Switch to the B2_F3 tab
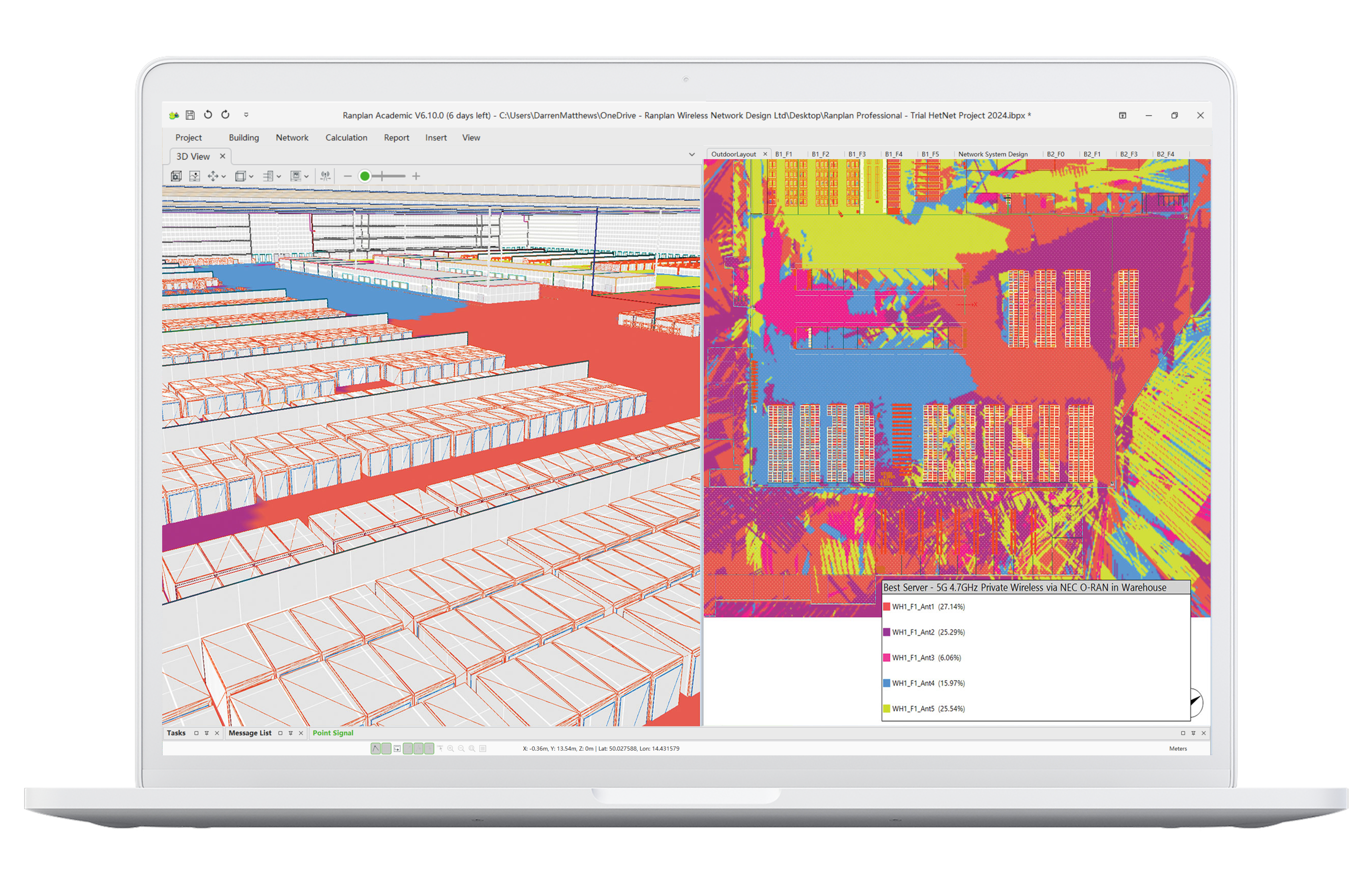 1129,154
